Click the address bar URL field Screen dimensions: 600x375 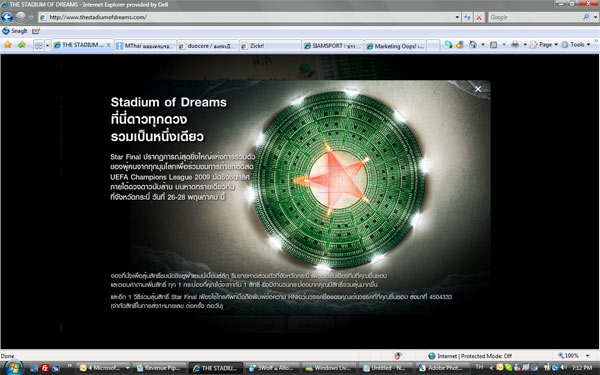click(247, 17)
